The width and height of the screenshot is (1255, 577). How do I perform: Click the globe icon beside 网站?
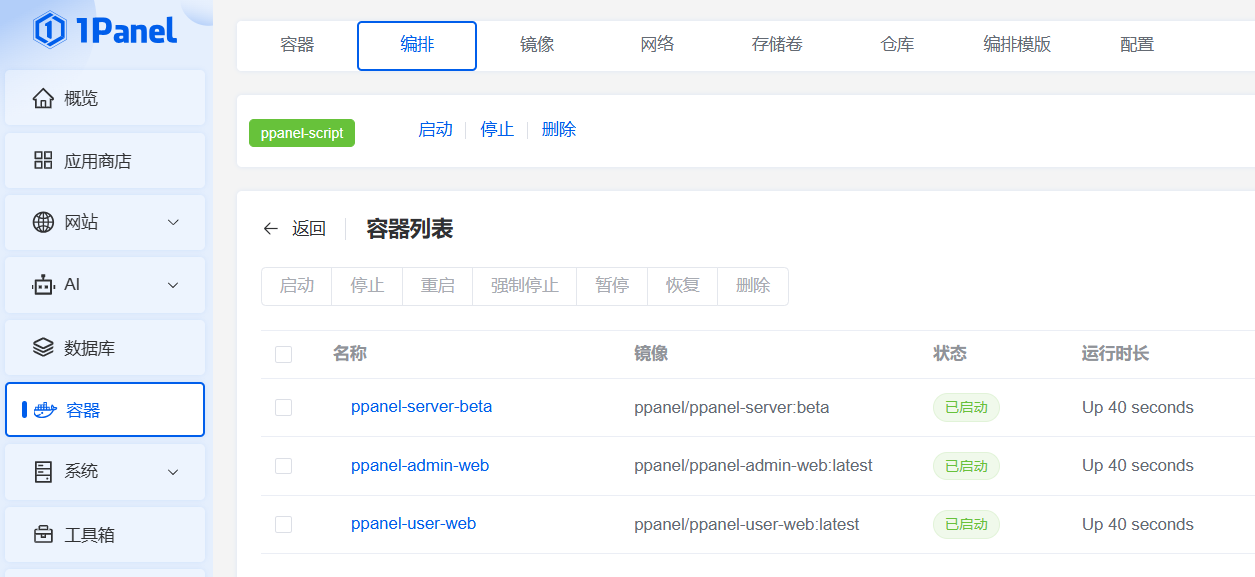[43, 222]
